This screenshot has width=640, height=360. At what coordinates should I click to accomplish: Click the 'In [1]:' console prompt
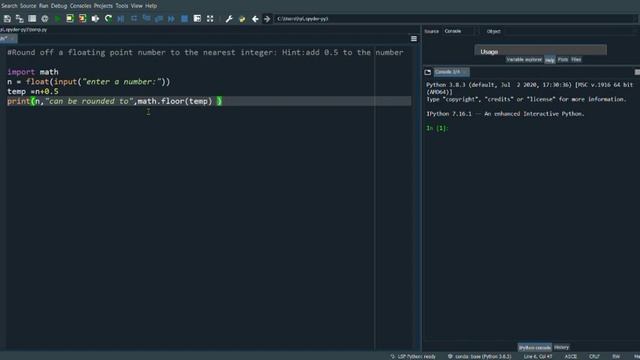coord(437,128)
